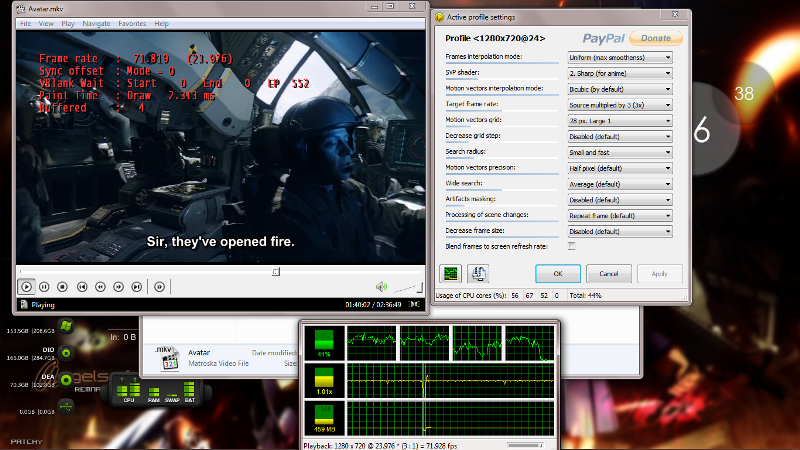
Task: Click the seek bar thumb in the player
Action: point(276,272)
